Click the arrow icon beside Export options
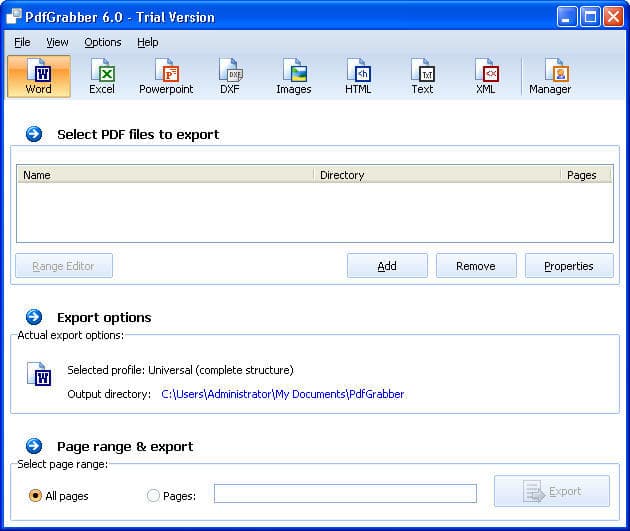 (x=34, y=317)
